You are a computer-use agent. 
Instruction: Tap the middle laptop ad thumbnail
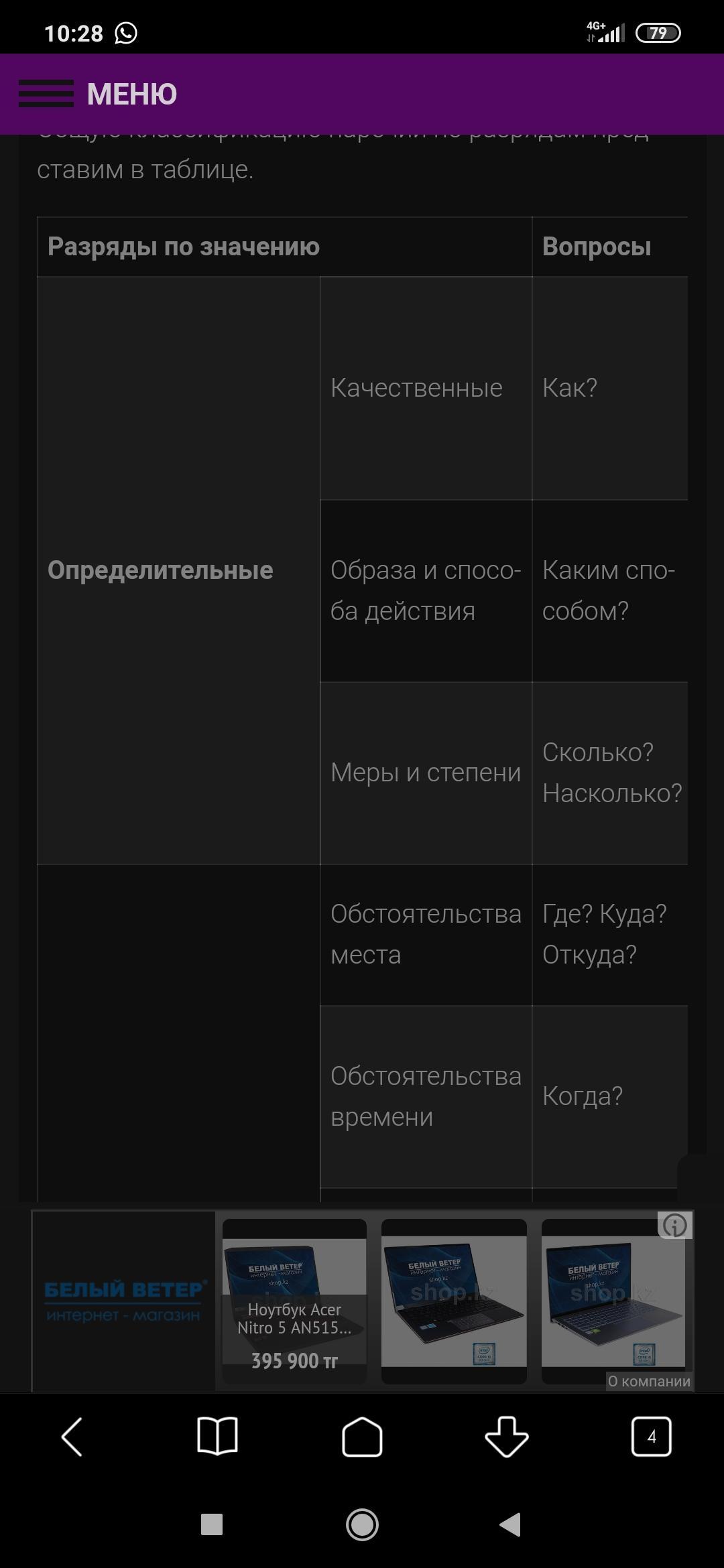pyautogui.click(x=454, y=1301)
